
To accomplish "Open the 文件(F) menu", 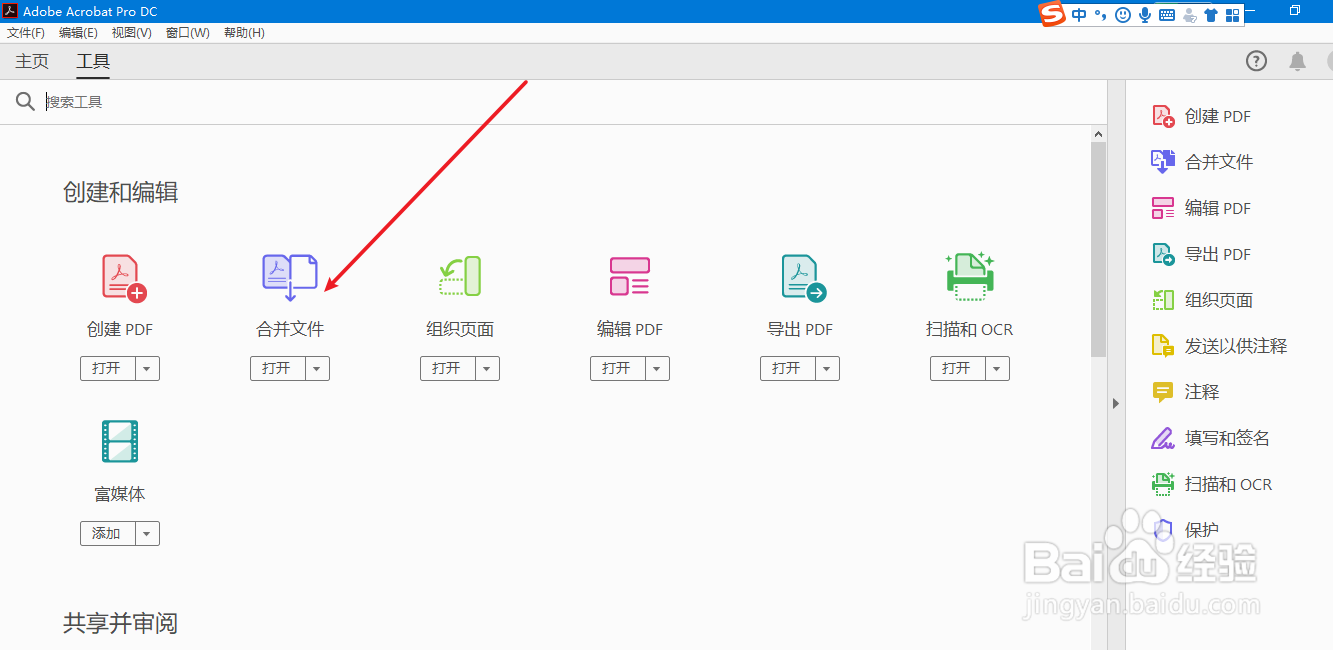I will tap(26, 33).
